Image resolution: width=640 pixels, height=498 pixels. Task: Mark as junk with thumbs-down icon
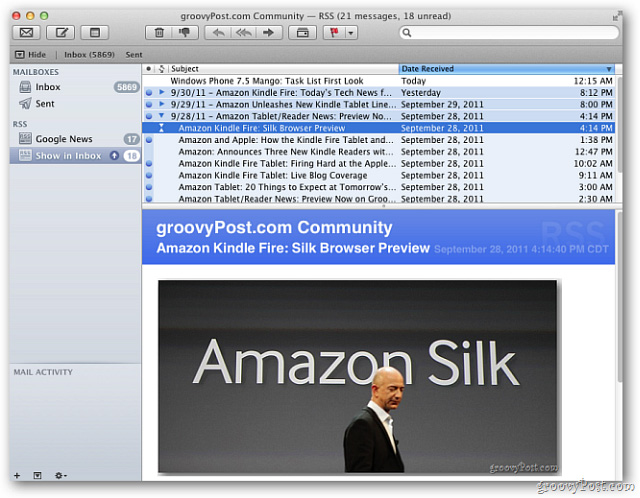pyautogui.click(x=185, y=32)
